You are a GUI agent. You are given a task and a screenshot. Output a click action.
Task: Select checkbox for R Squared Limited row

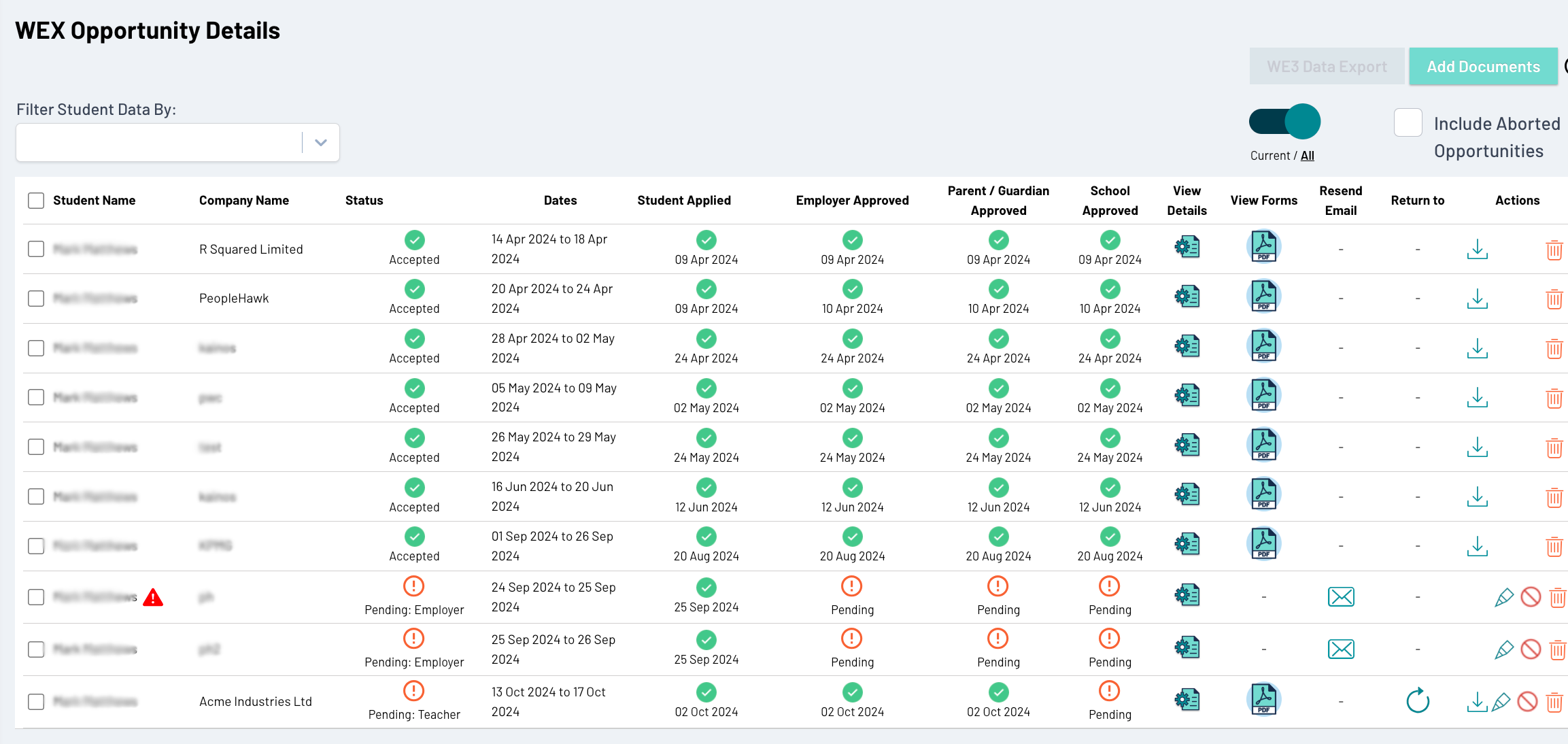pos(36,249)
